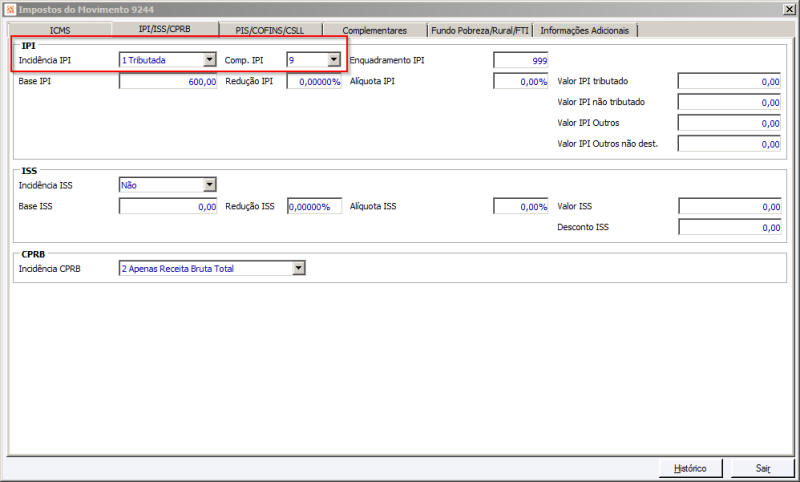Click the Redução ISS field
This screenshot has height=482, width=800.
coord(314,206)
